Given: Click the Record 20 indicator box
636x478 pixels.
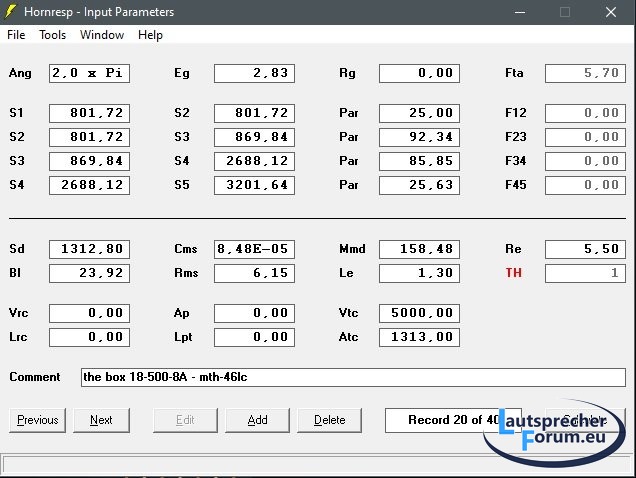Looking at the screenshot, I should click(x=440, y=420).
